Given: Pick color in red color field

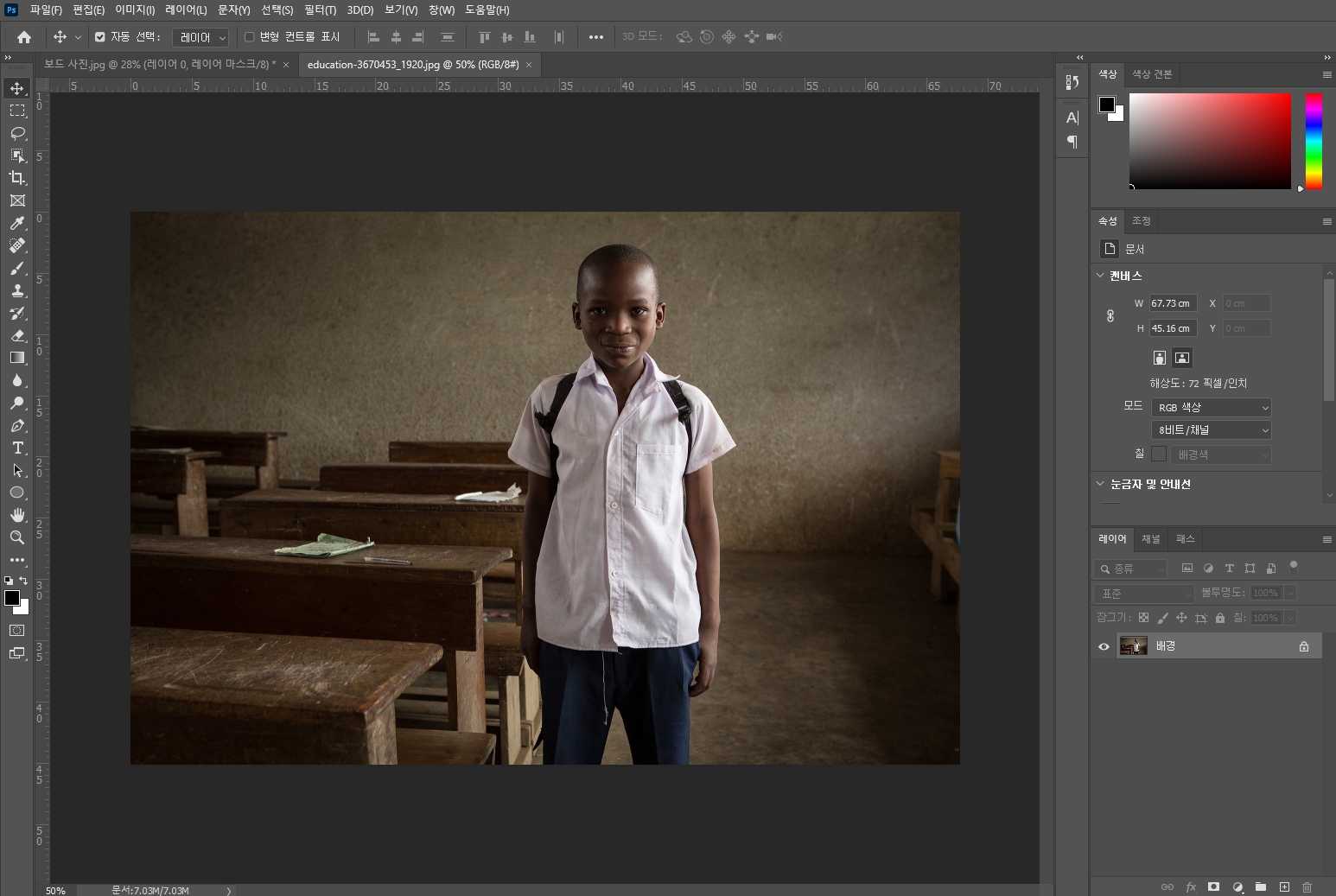Looking at the screenshot, I should click(1210, 141).
